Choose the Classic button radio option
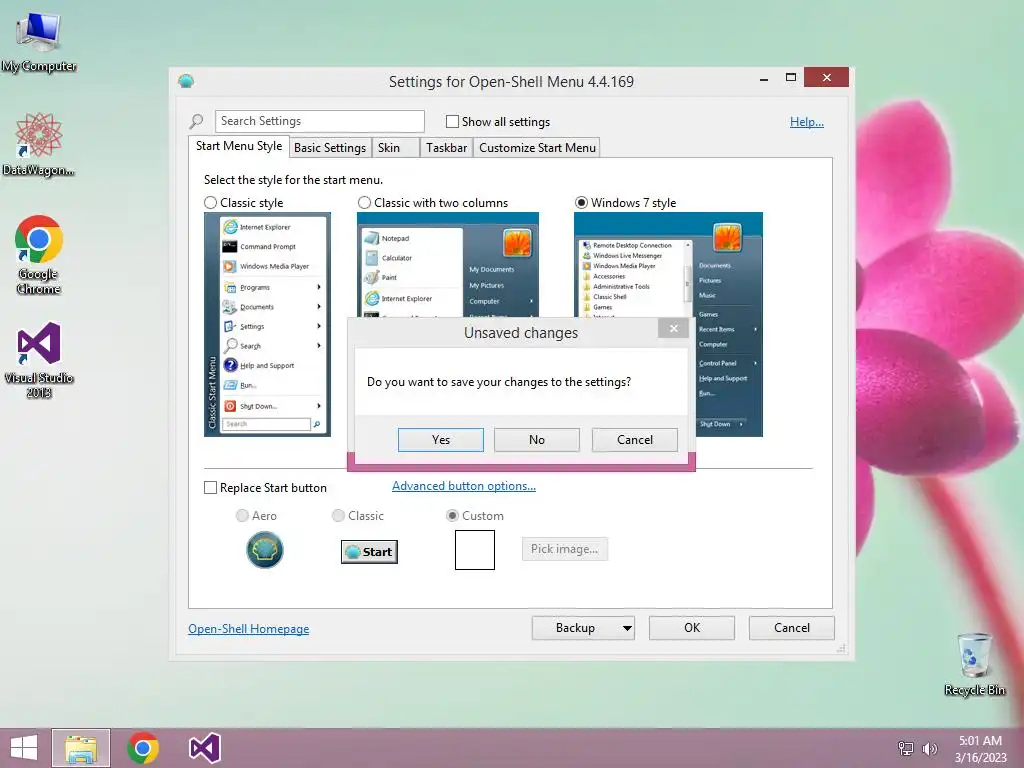Image resolution: width=1024 pixels, height=768 pixels. pos(338,516)
